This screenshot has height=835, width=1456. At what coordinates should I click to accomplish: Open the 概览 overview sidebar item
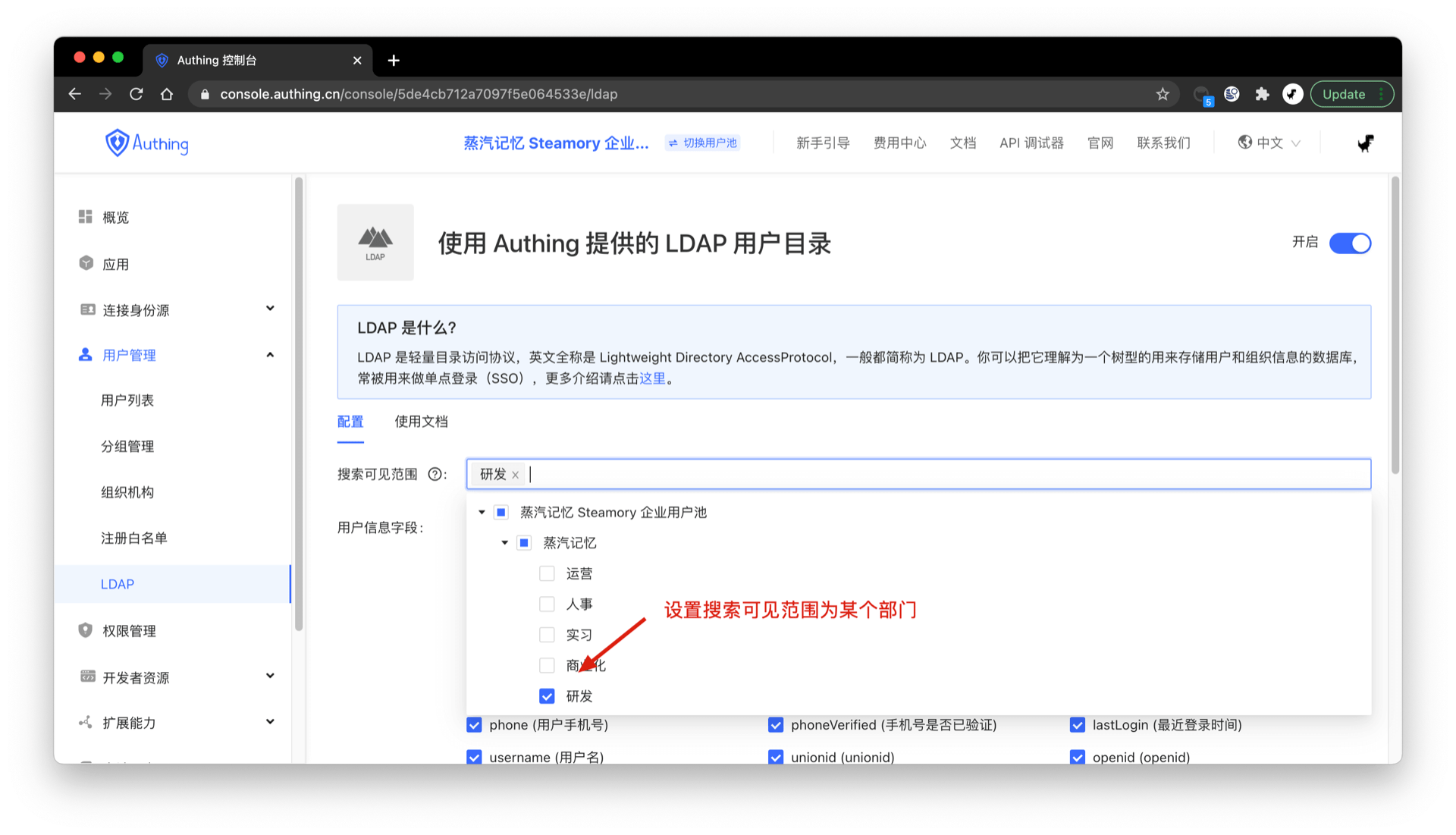tap(115, 218)
